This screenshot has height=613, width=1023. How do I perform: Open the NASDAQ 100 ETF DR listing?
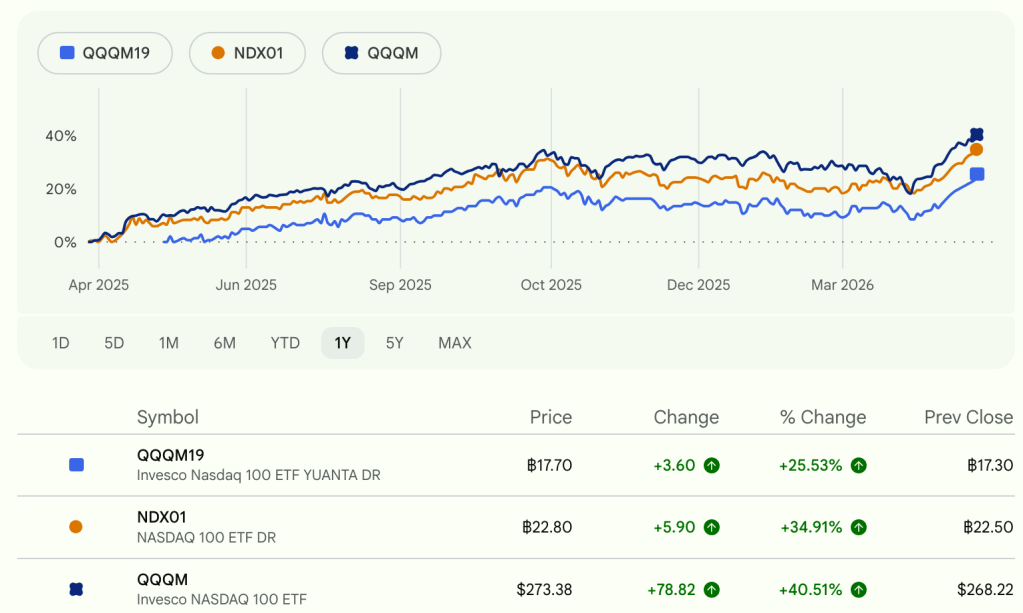point(206,537)
